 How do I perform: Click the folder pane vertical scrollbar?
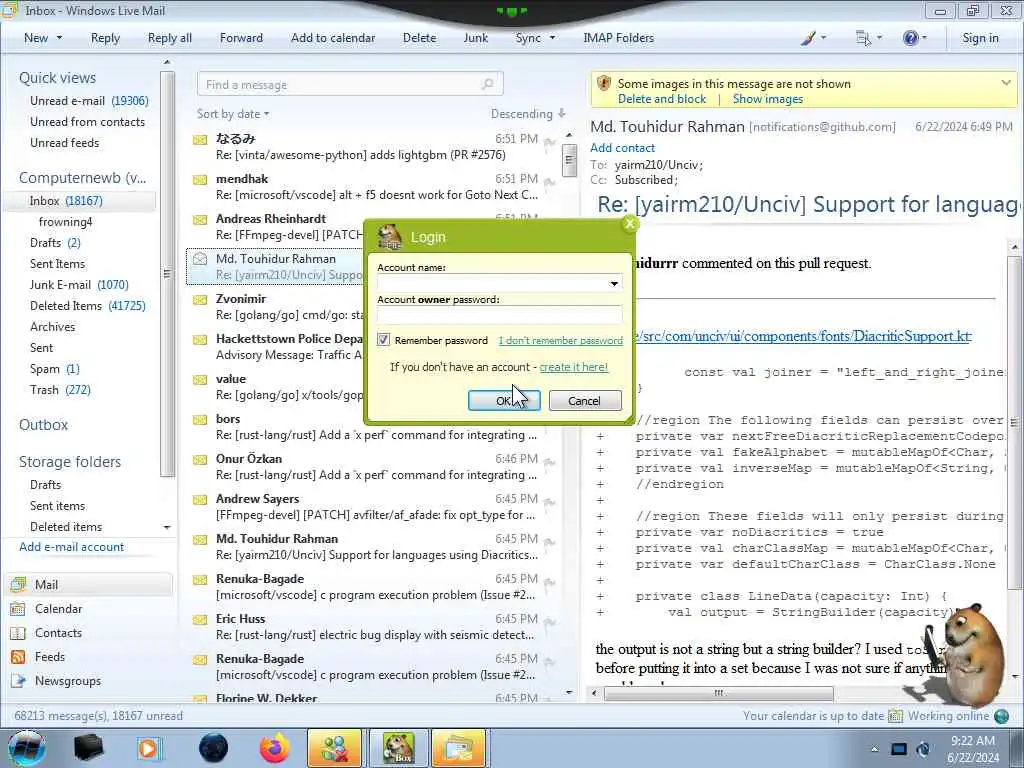[167, 274]
